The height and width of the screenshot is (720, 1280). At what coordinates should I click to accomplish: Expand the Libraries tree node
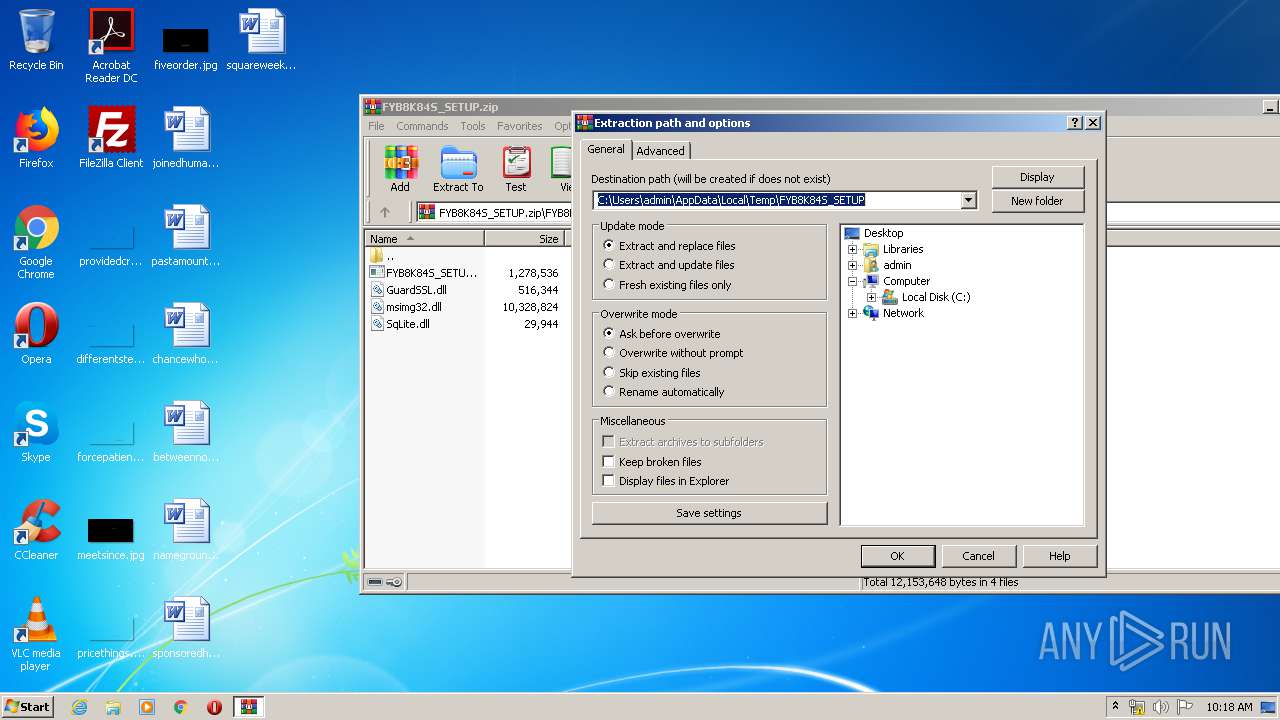click(852, 249)
